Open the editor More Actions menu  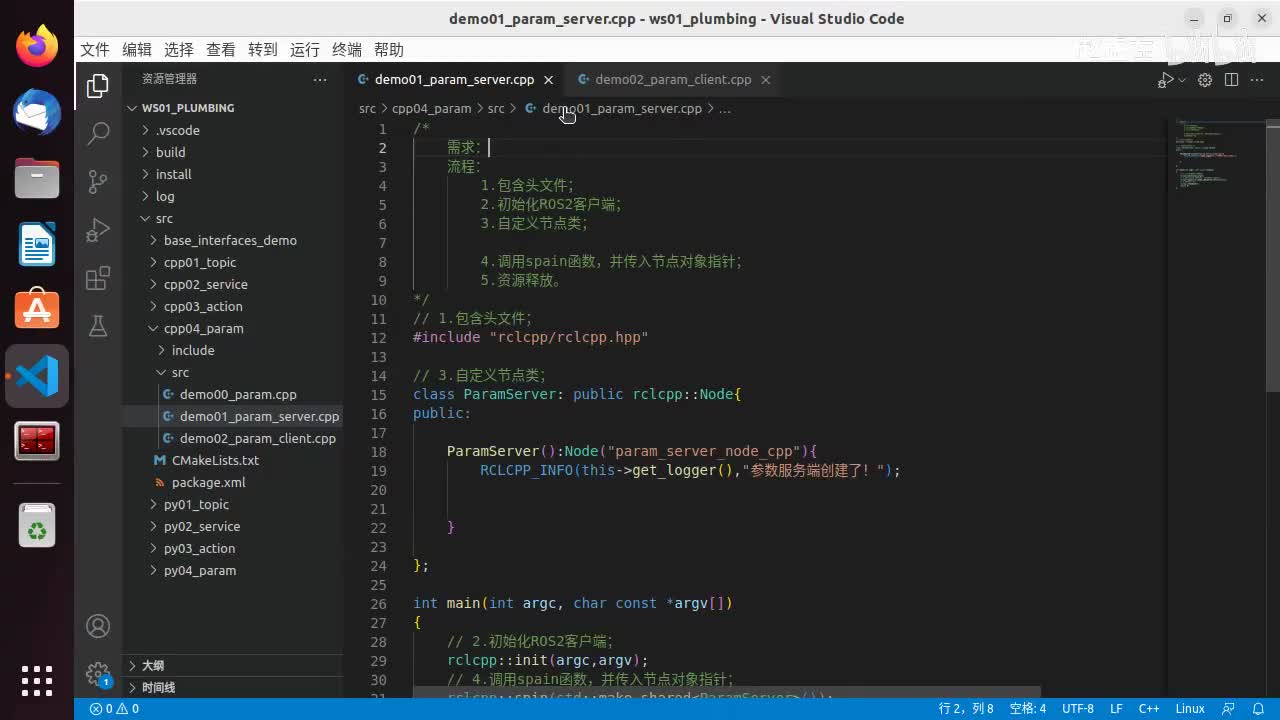(x=1257, y=80)
